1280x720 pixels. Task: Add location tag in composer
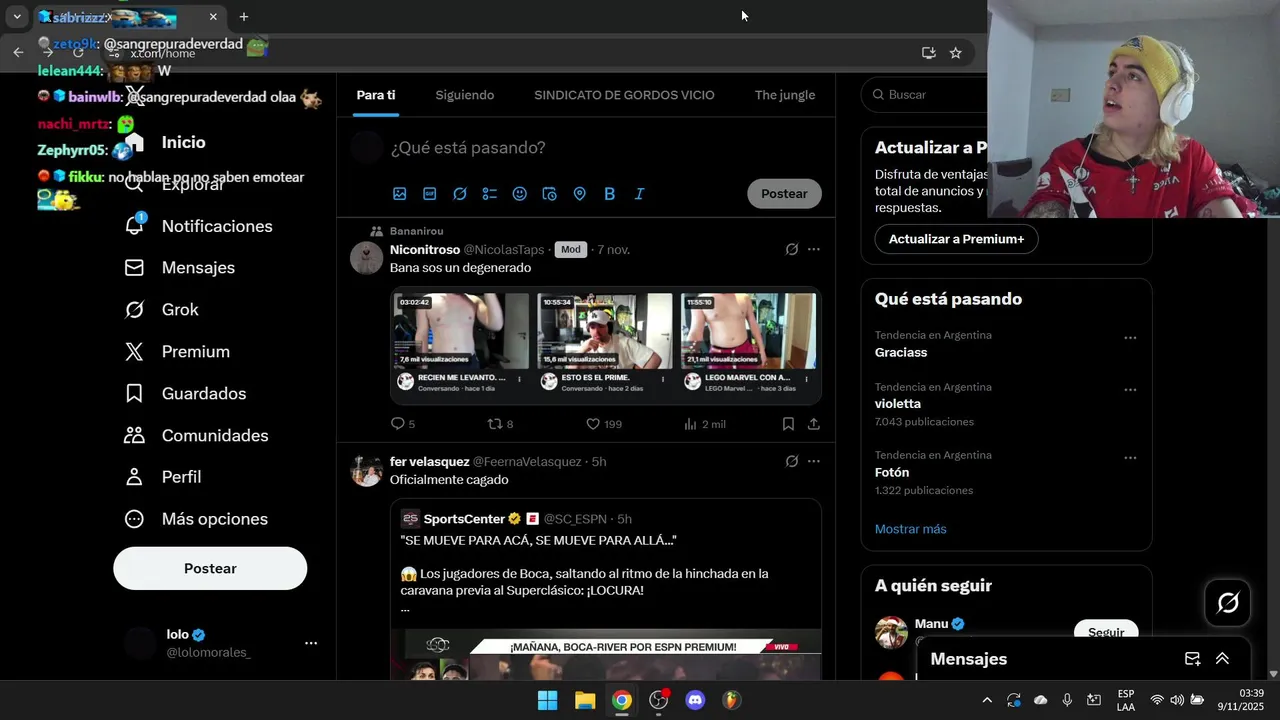tap(579, 194)
